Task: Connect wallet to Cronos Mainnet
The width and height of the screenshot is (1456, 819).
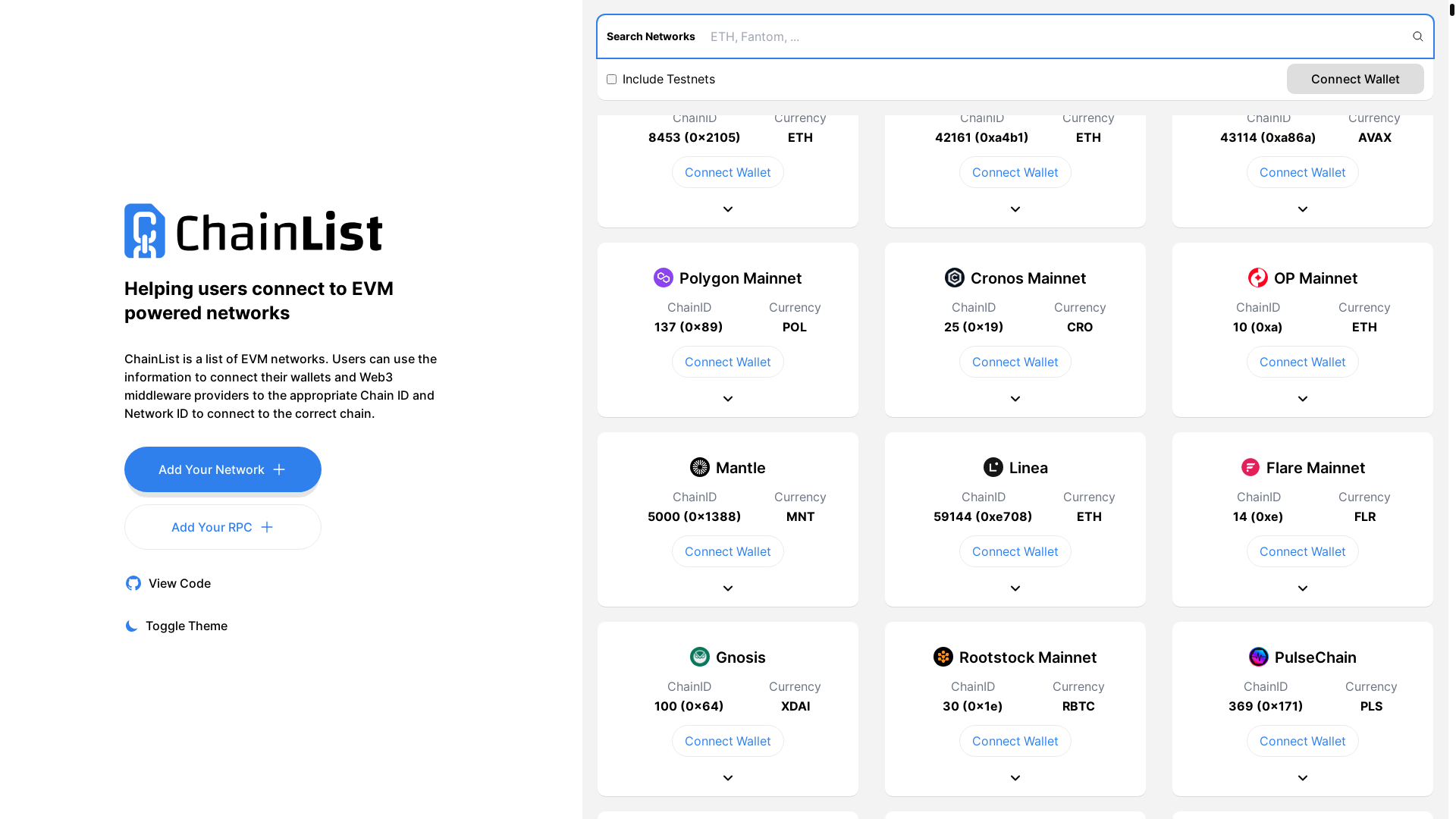Action: pyautogui.click(x=1015, y=362)
